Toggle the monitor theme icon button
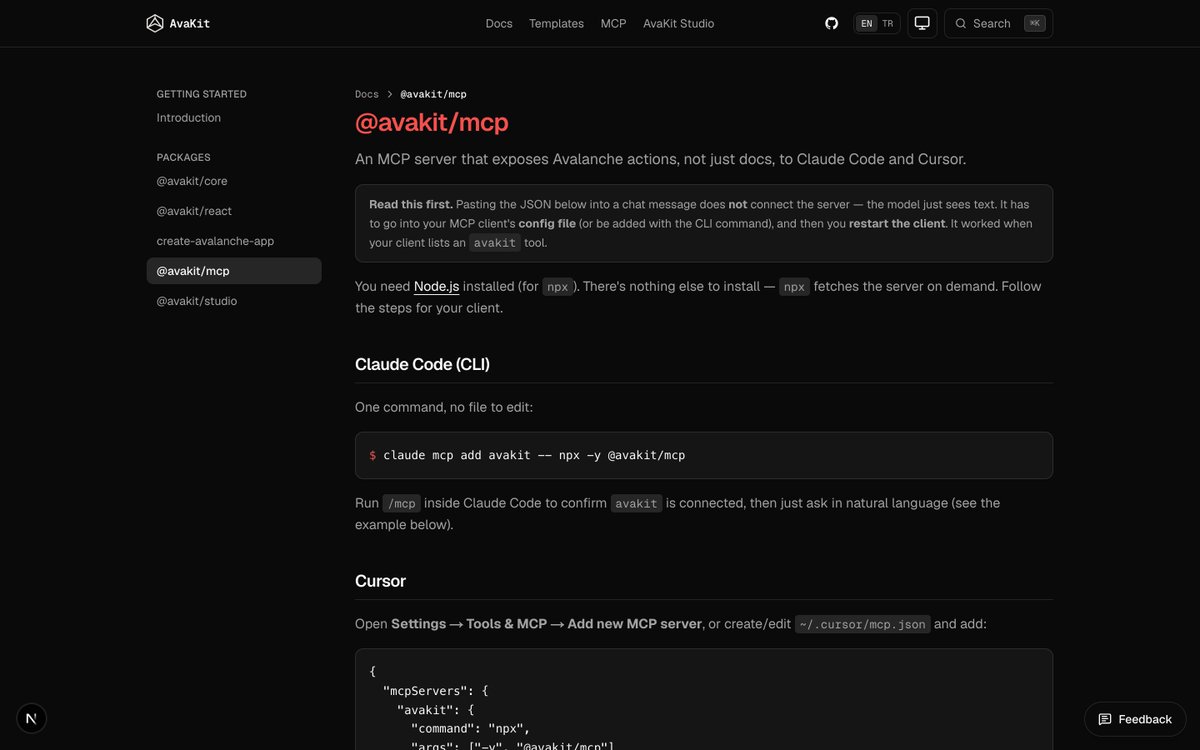Viewport: 1200px width, 750px height. pyautogui.click(x=922, y=23)
